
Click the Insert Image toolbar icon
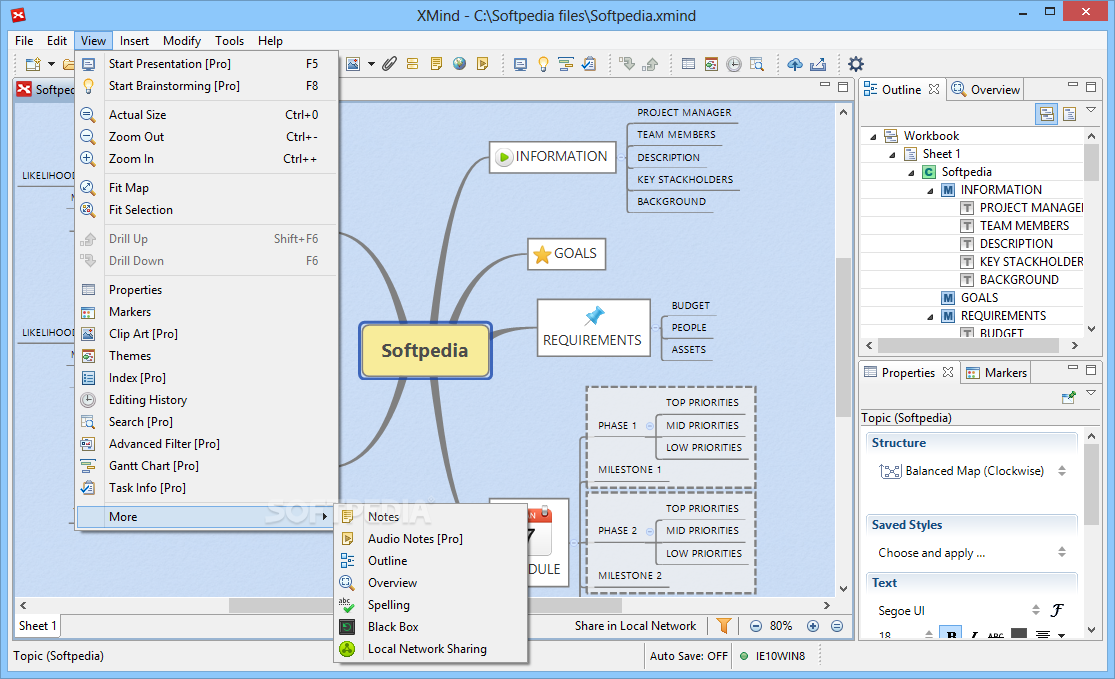point(353,64)
